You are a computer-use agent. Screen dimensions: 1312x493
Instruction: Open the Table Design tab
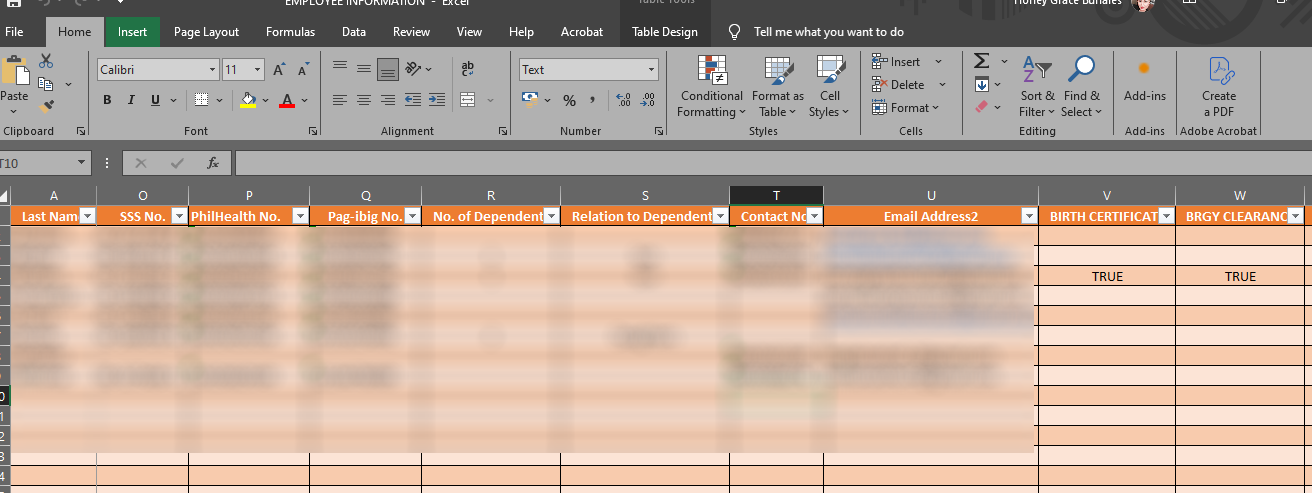click(x=665, y=32)
